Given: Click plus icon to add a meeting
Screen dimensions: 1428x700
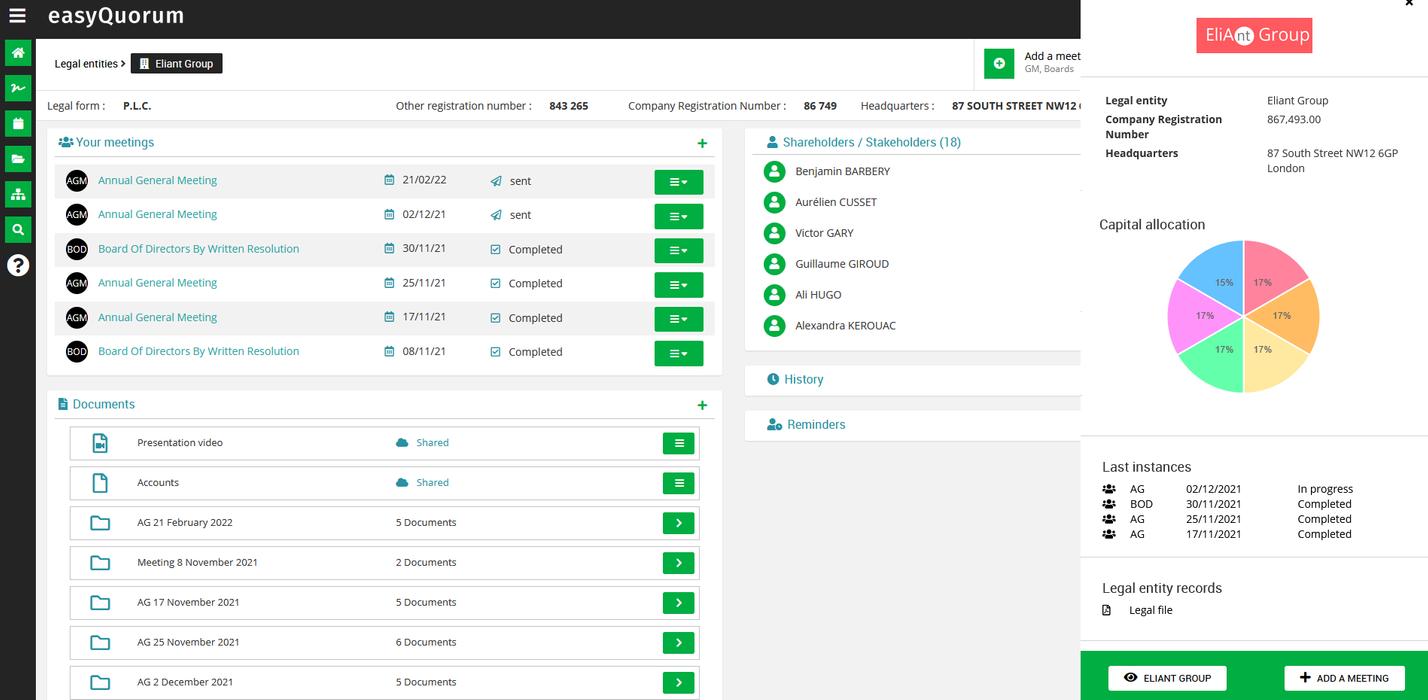Looking at the screenshot, I should 702,143.
